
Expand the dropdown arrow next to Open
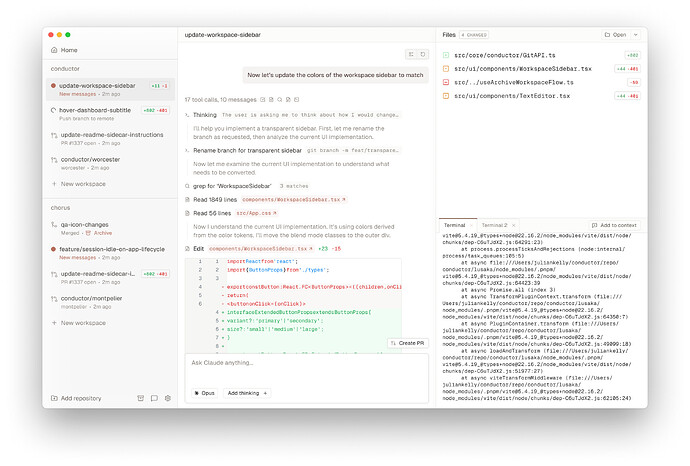(635, 35)
